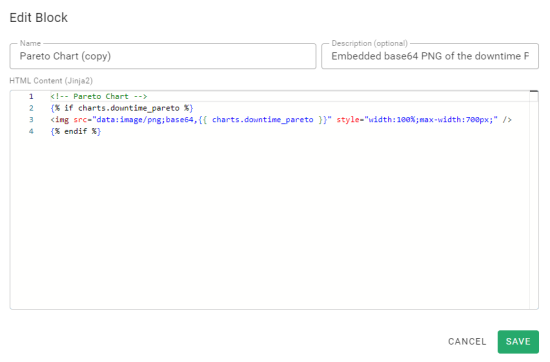Place cursor on the style attribute
Image resolution: width=550 pixels, height=362 pixels.
pyautogui.click(x=348, y=120)
